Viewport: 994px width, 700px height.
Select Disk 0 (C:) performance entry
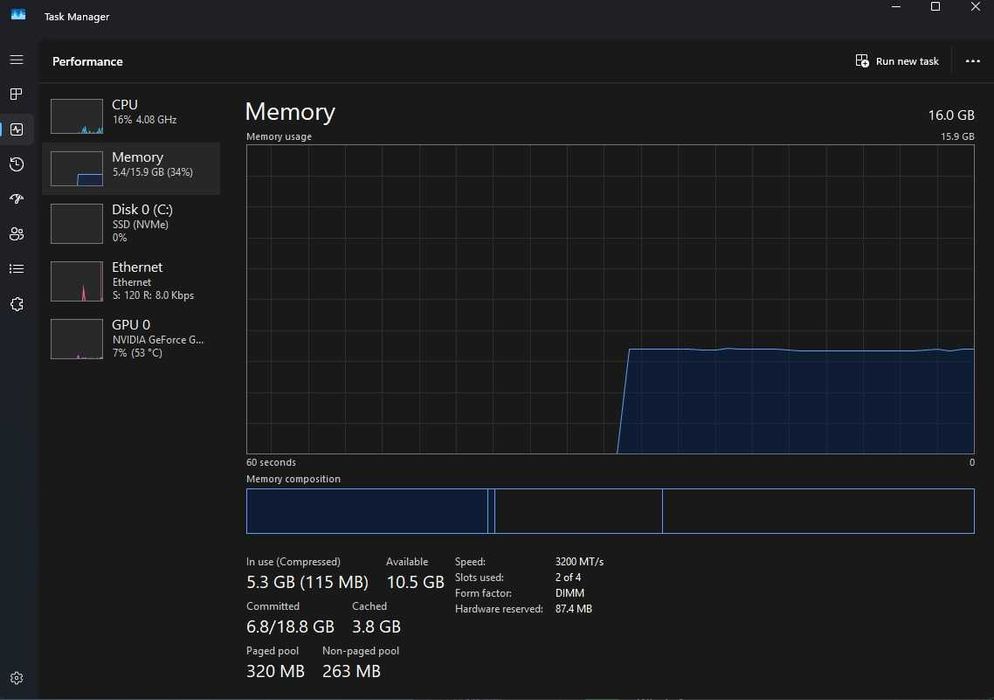pos(131,223)
